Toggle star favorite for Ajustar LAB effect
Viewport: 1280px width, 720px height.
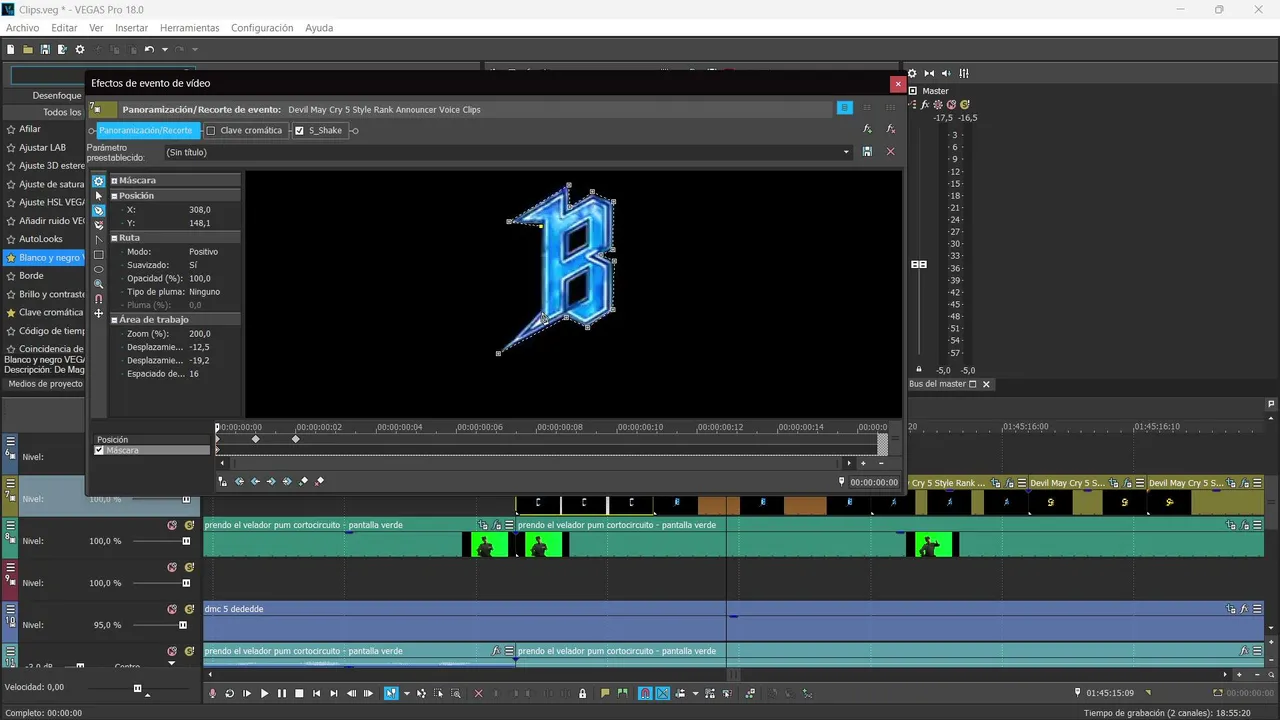[x=11, y=147]
